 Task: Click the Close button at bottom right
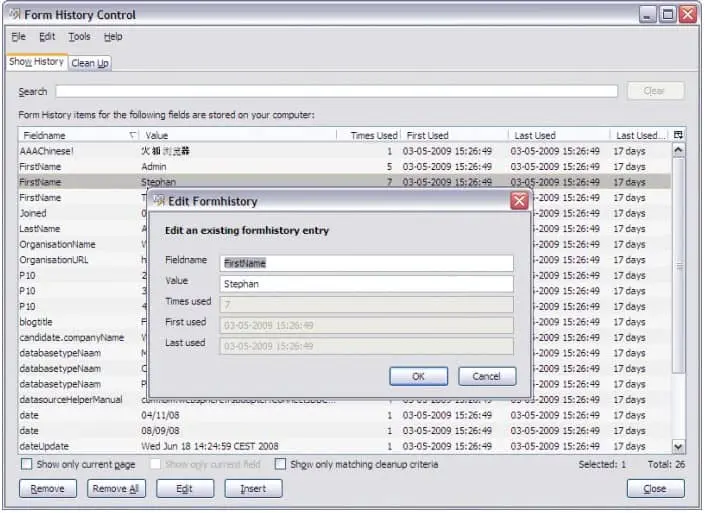point(656,488)
